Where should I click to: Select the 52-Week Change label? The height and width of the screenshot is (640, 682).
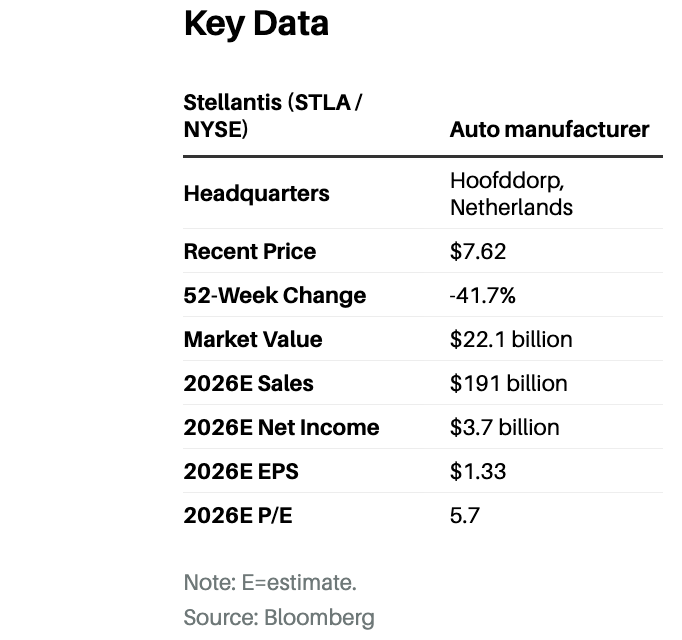coord(275,296)
